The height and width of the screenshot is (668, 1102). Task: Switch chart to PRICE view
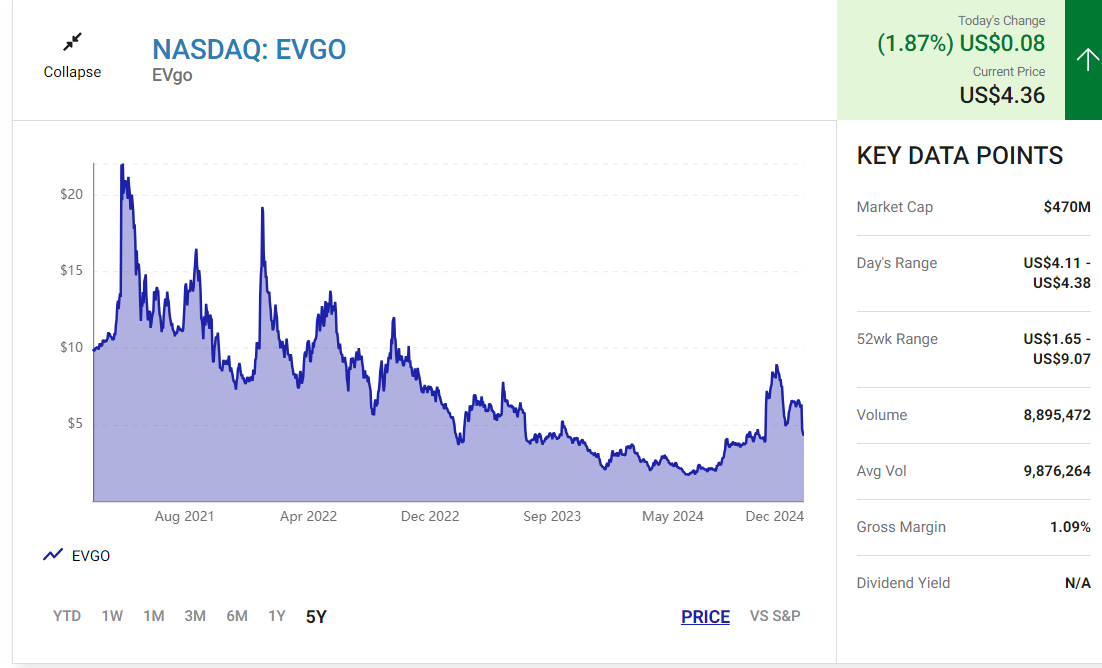pyautogui.click(x=706, y=617)
